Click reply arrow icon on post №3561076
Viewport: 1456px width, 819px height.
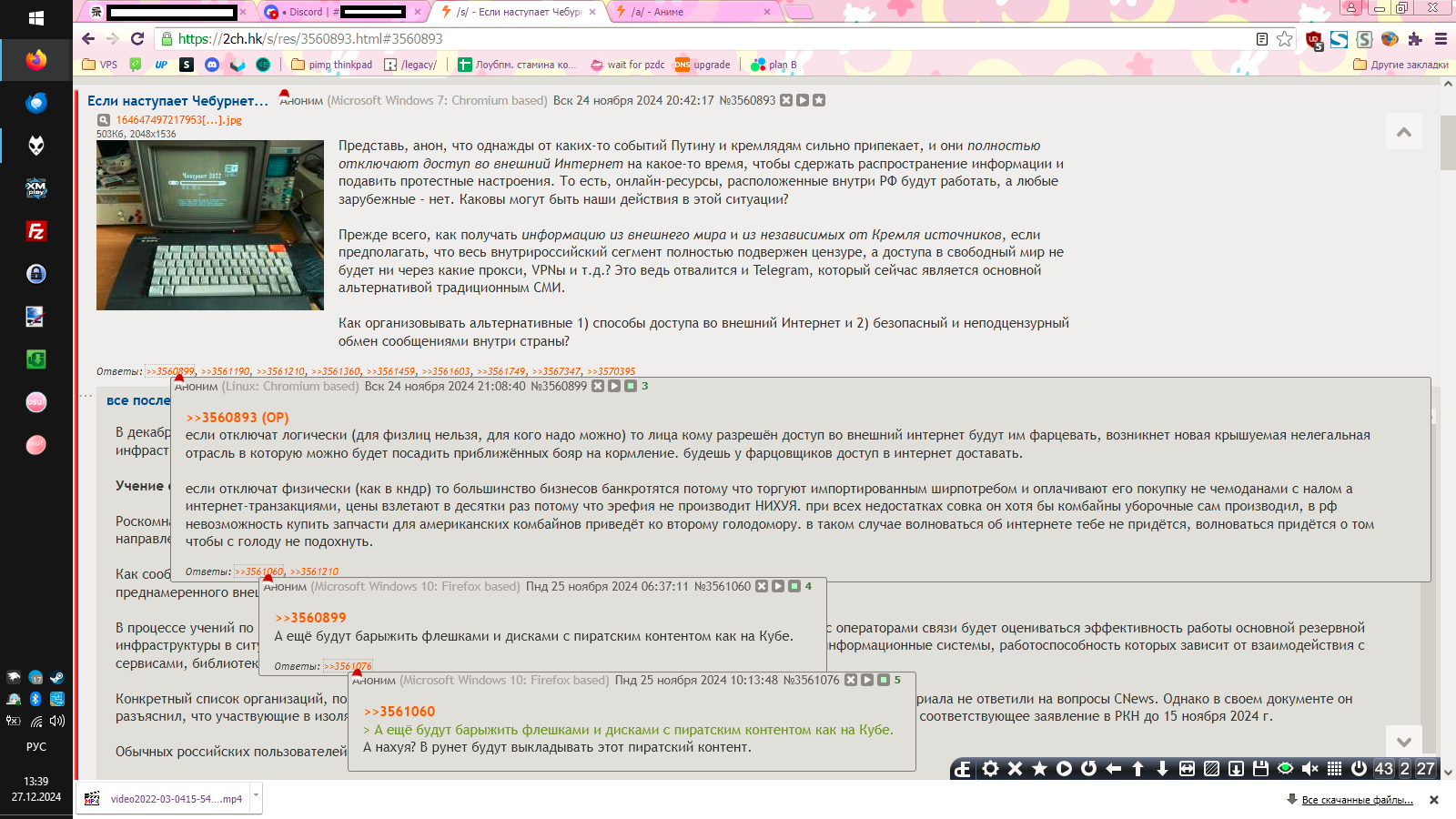pos(867,680)
